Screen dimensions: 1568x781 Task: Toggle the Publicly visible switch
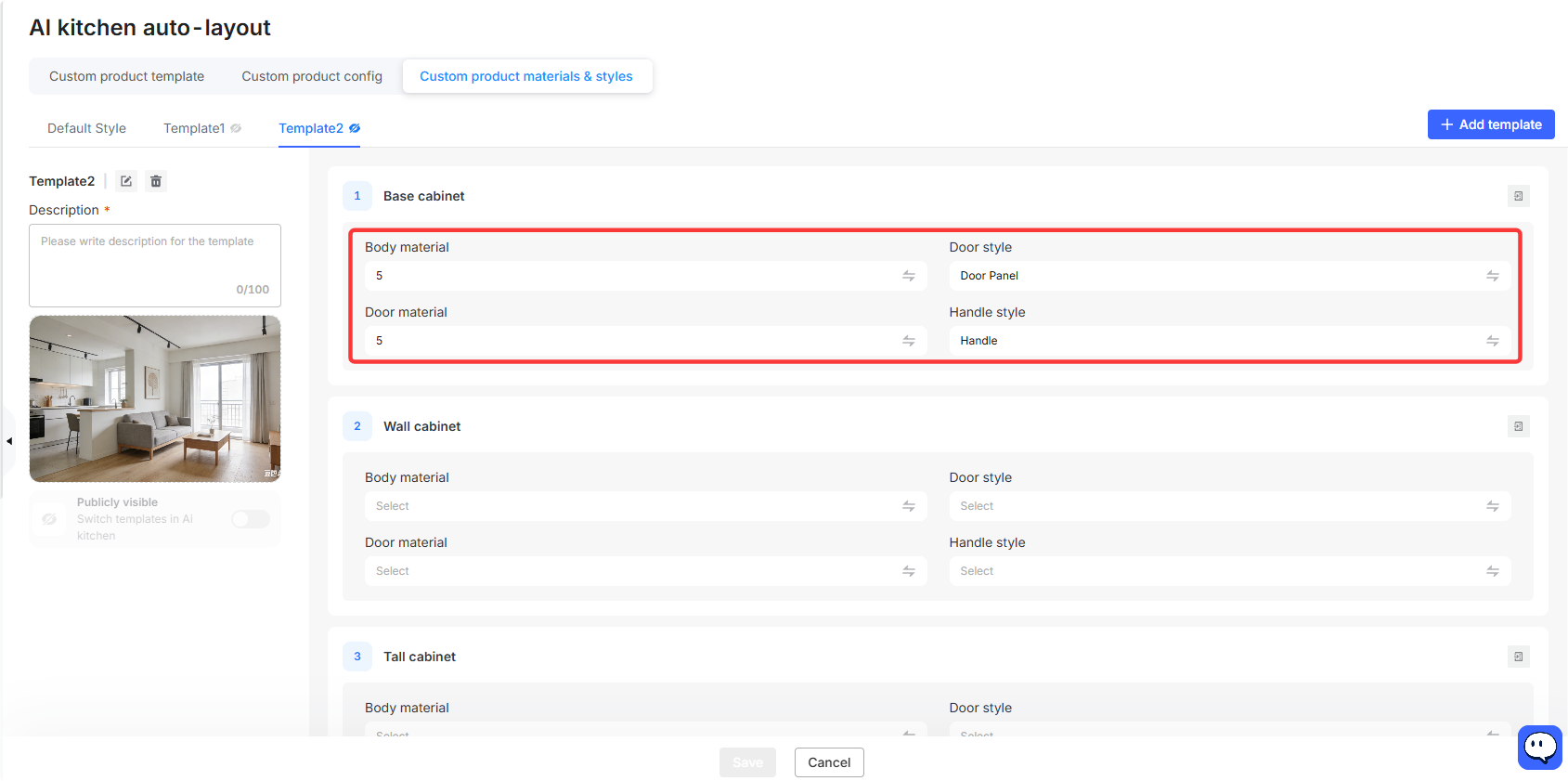pyautogui.click(x=251, y=519)
